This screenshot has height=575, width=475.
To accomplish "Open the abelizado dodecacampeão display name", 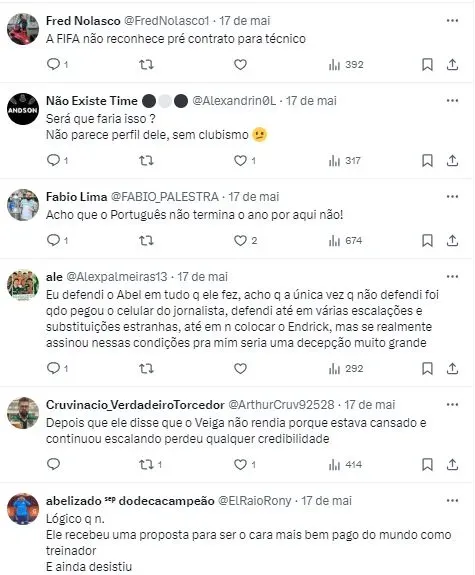I will tap(130, 501).
